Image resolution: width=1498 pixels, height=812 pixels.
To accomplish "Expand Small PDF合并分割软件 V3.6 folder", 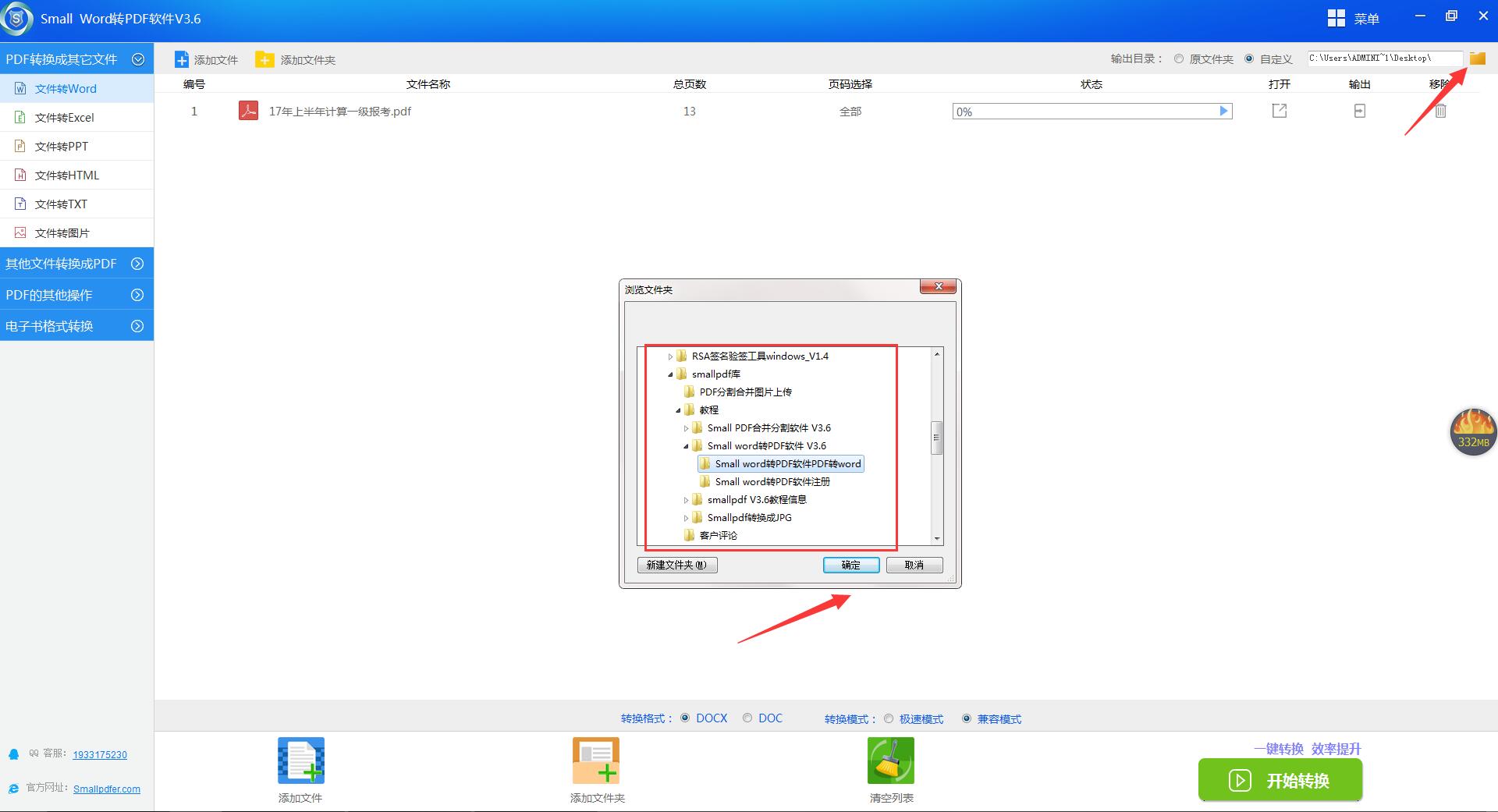I will pyautogui.click(x=686, y=428).
